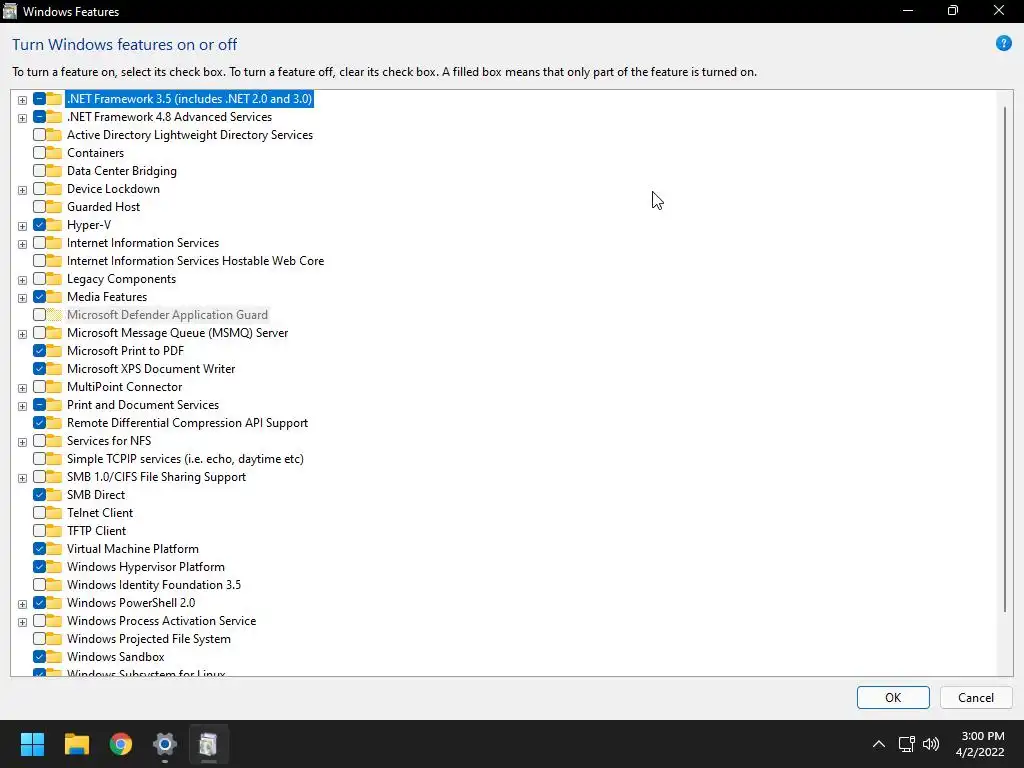
Task: Open Start menu from taskbar
Action: [32, 744]
